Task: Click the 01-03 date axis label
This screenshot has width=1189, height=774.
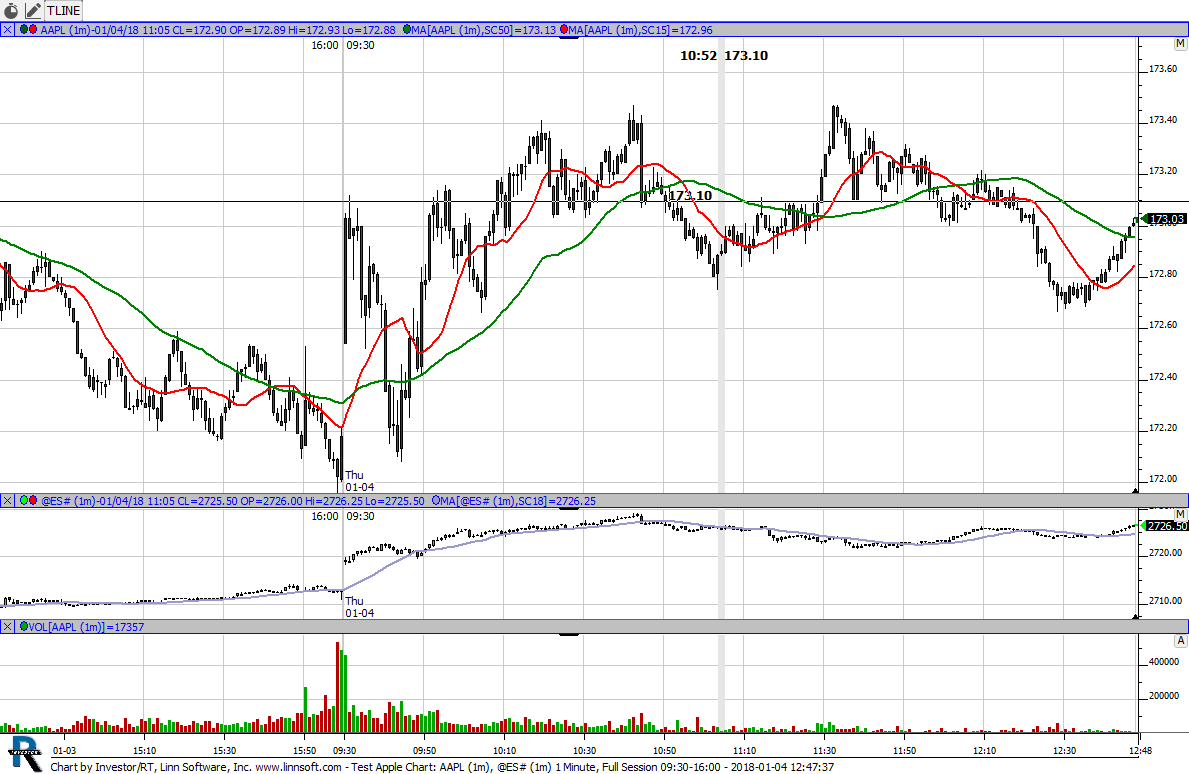Action: click(x=64, y=750)
